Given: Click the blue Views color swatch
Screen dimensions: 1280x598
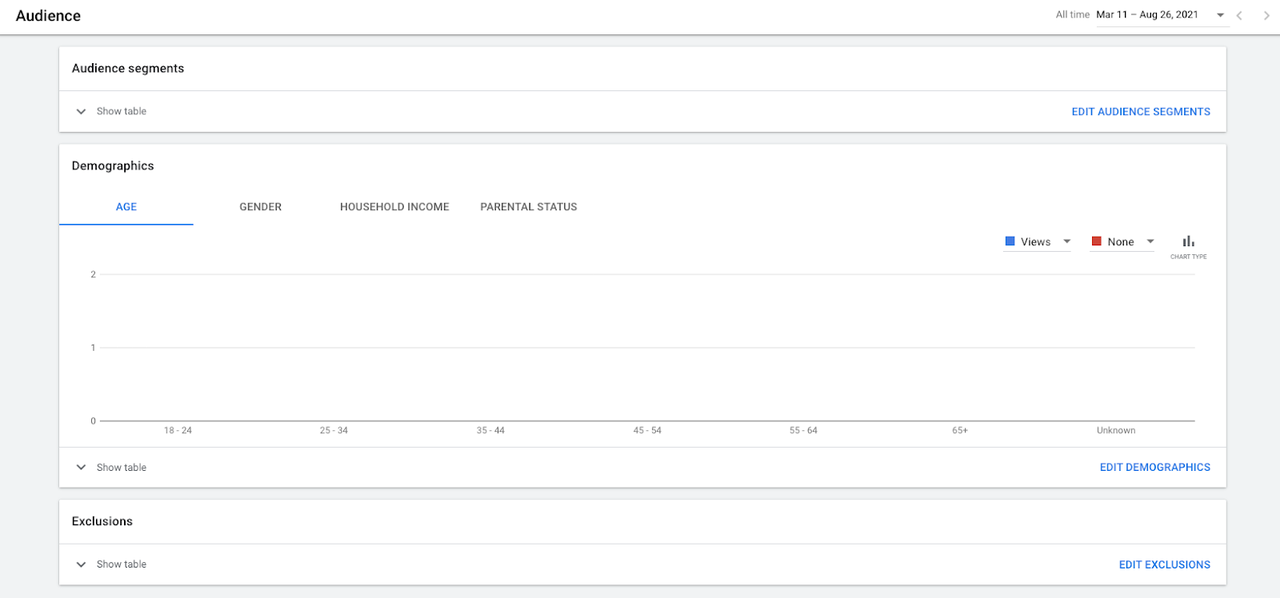Looking at the screenshot, I should pos(1010,241).
